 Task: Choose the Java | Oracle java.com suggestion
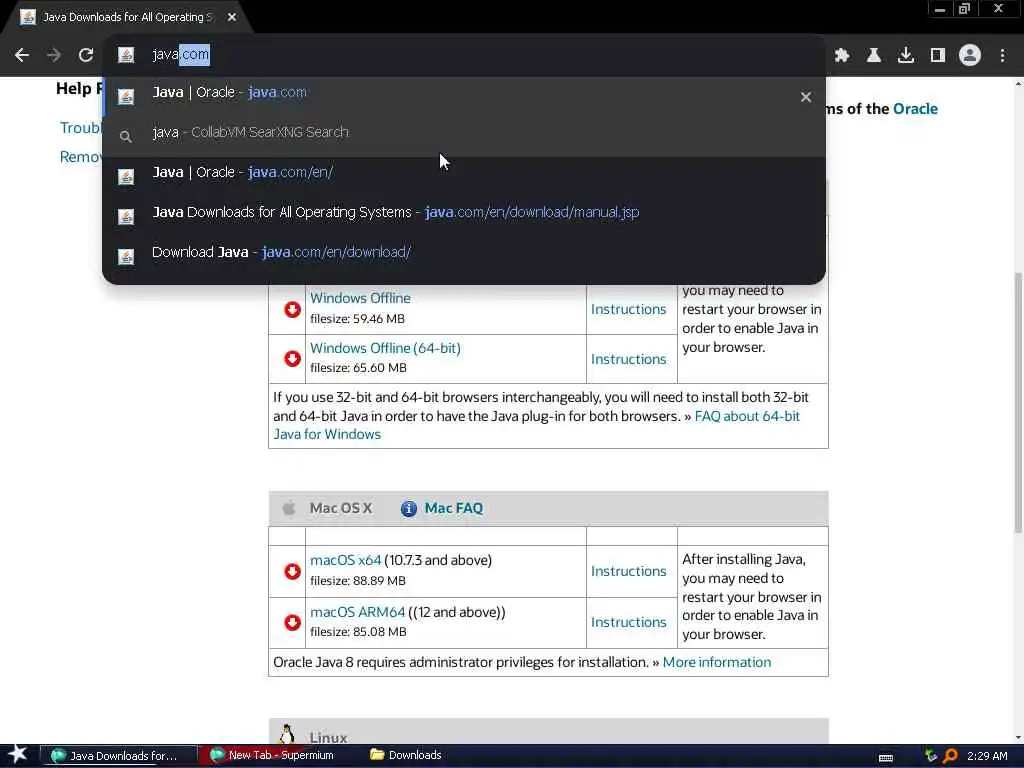tap(464, 97)
